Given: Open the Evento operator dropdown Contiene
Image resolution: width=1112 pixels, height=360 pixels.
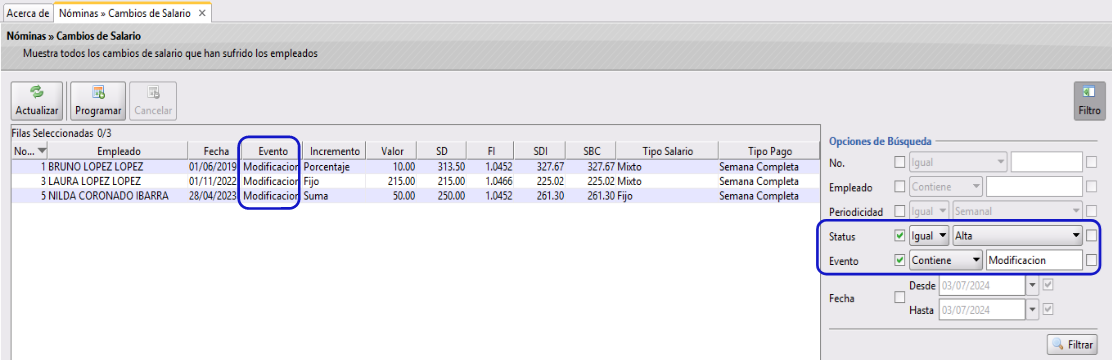Looking at the screenshot, I should coord(946,260).
